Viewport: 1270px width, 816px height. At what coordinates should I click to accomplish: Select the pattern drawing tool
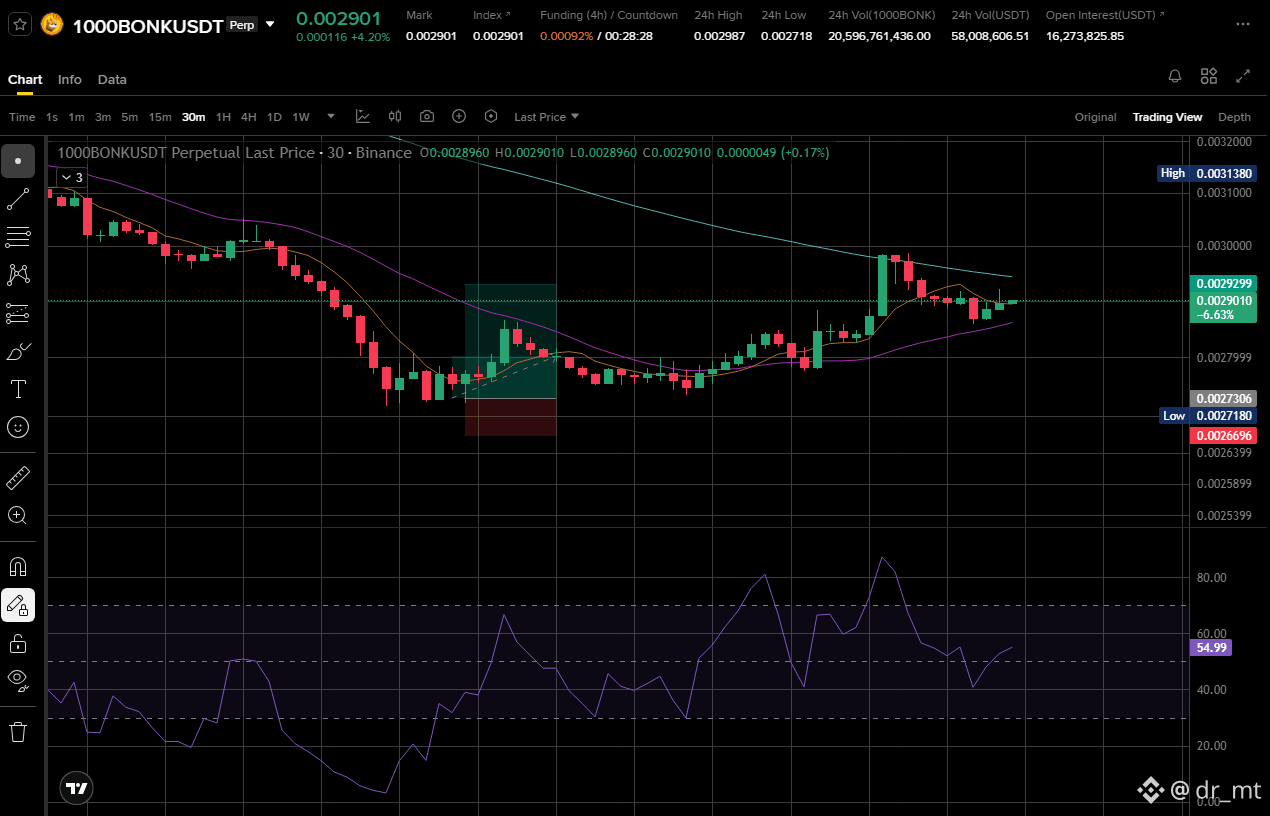click(x=18, y=274)
